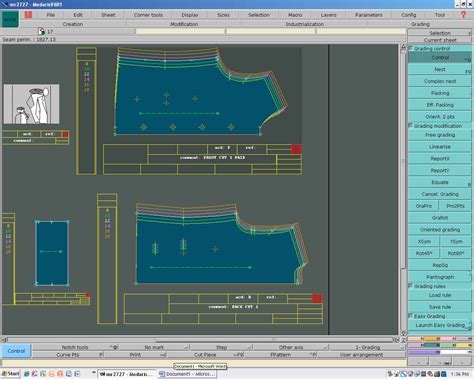Click the Complex nest button

[440, 81]
